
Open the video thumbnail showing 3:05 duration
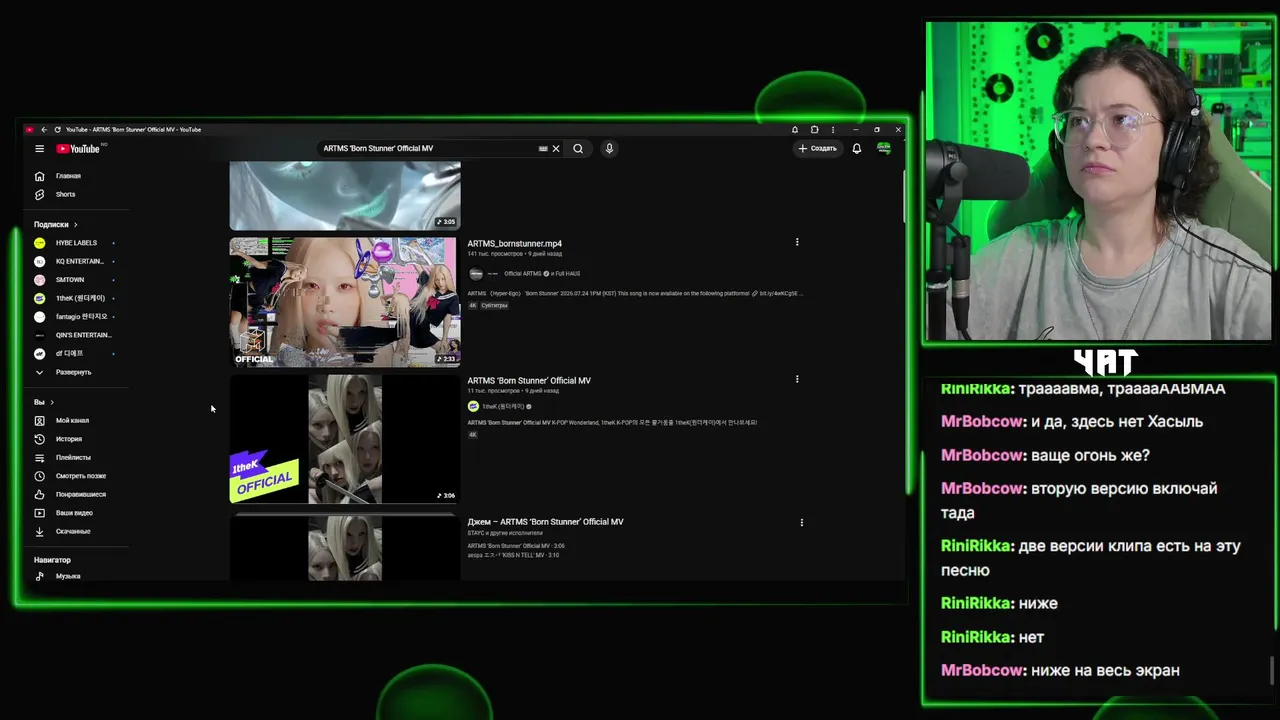pyautogui.click(x=345, y=196)
